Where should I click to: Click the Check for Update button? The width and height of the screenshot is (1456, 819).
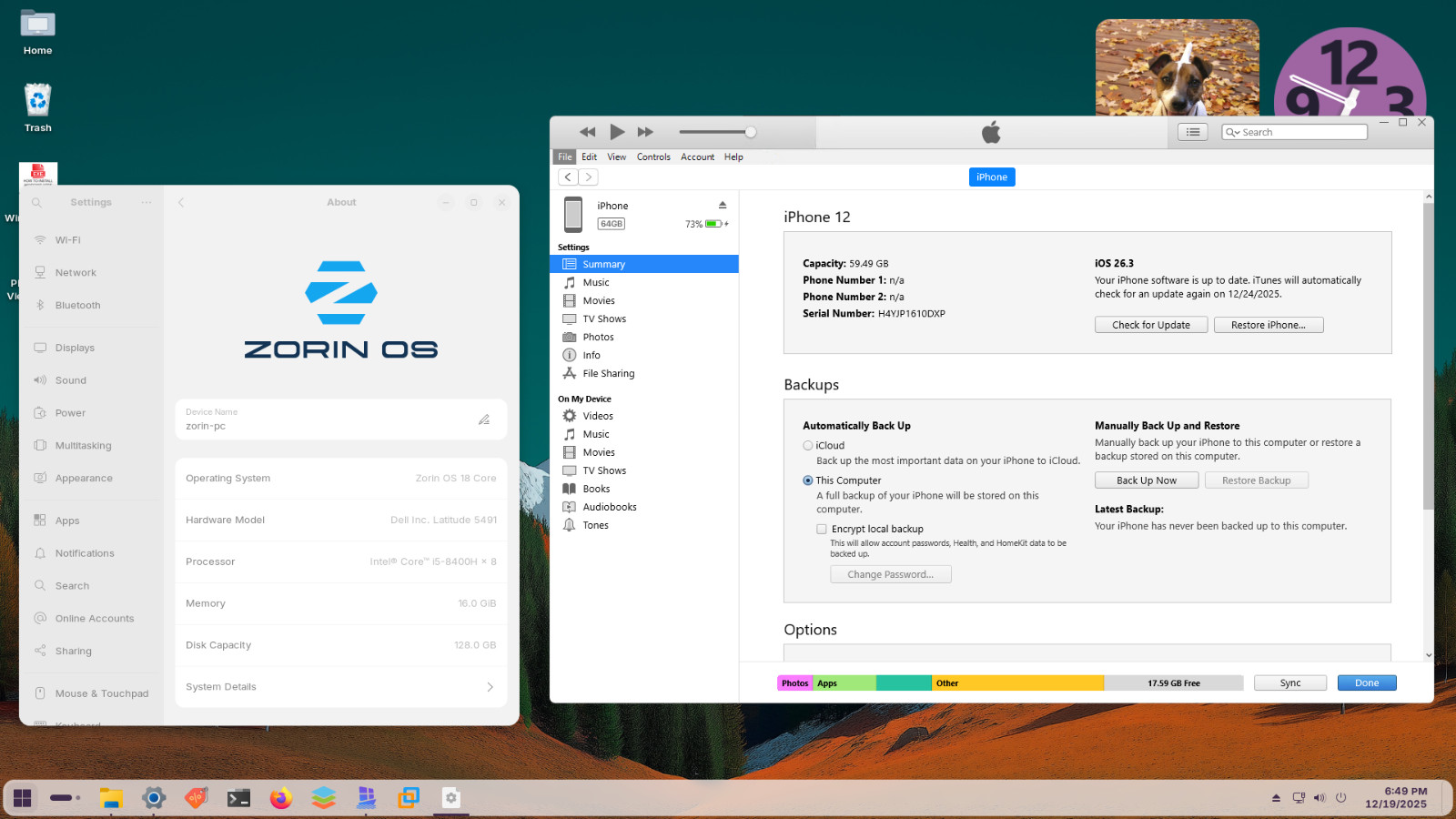coord(1151,325)
